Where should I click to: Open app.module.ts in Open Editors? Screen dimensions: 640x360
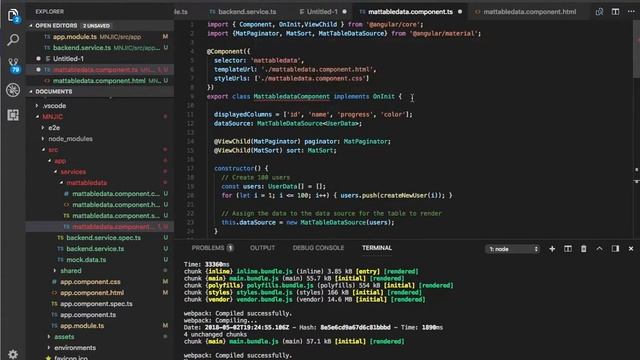click(100, 37)
